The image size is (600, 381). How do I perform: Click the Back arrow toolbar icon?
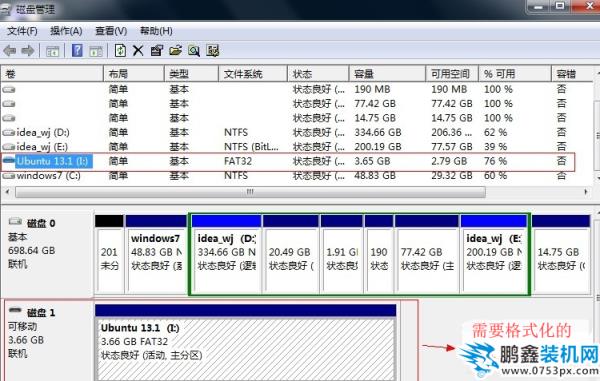tap(10, 51)
